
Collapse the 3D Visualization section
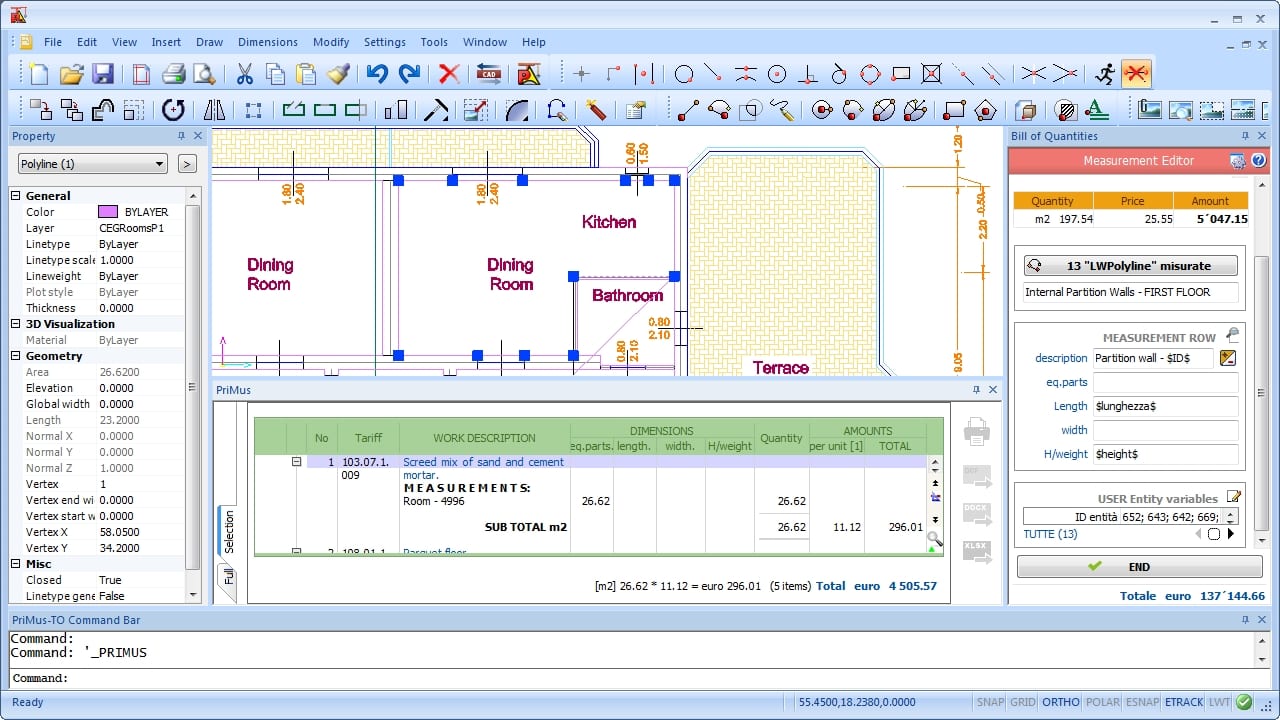(x=16, y=324)
